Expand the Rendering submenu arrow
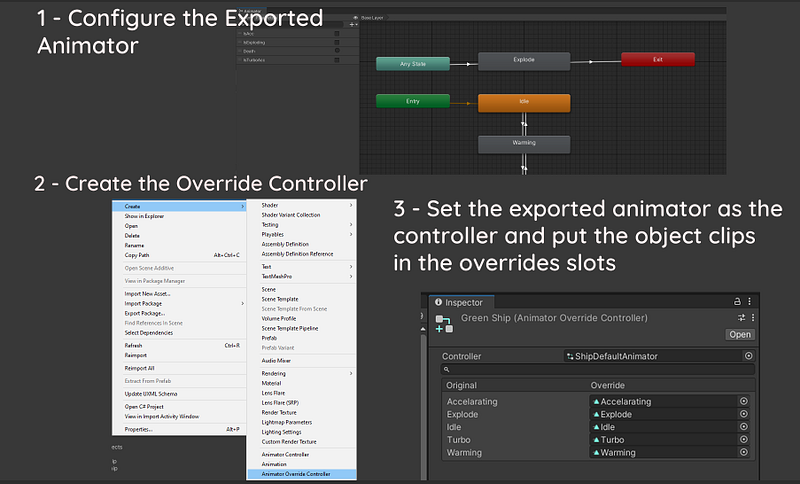This screenshot has width=800, height=484. pyautogui.click(x=351, y=373)
